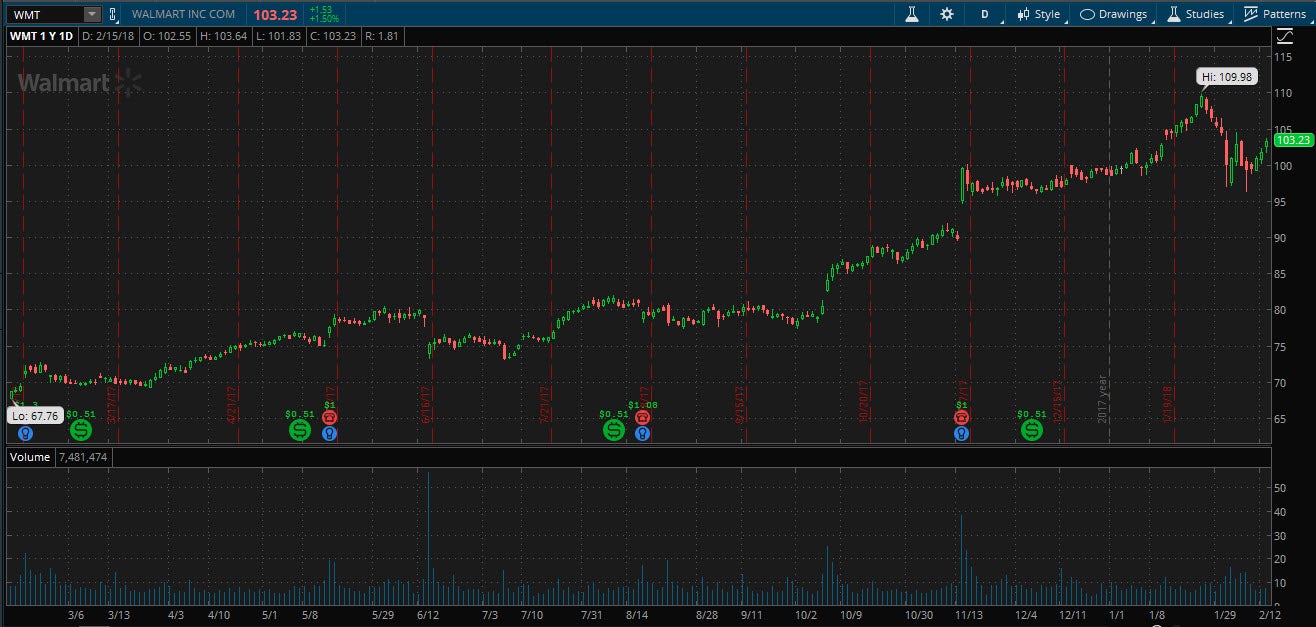
Task: Click dividend icon near 3/6 date
Action: pyautogui.click(x=81, y=430)
